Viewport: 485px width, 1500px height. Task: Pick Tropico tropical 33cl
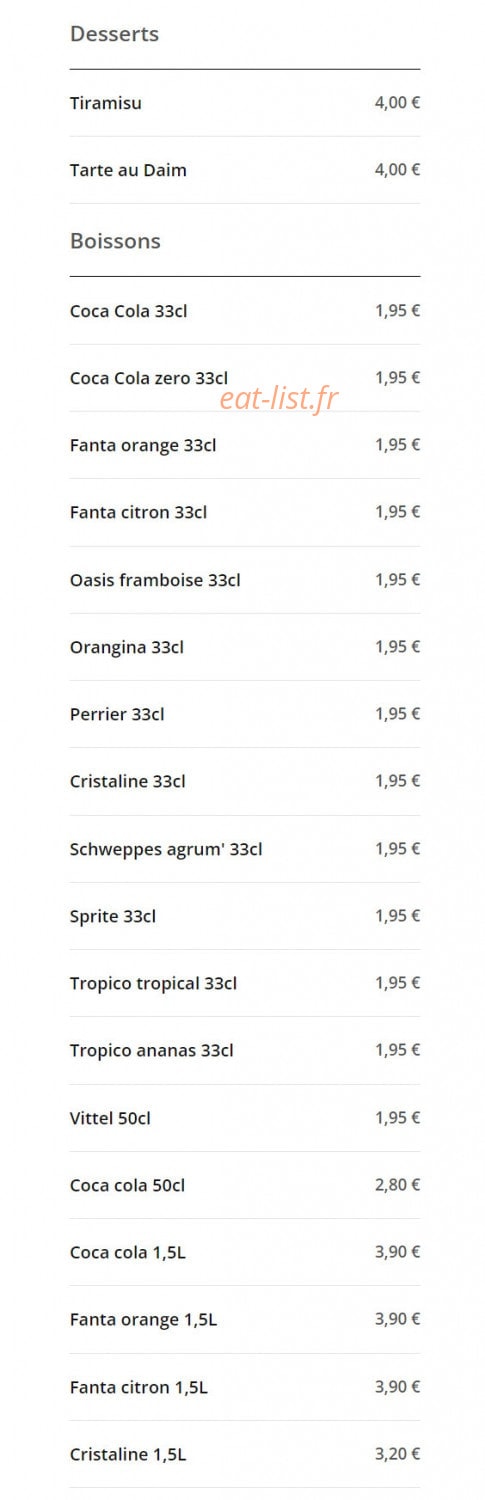245,983
